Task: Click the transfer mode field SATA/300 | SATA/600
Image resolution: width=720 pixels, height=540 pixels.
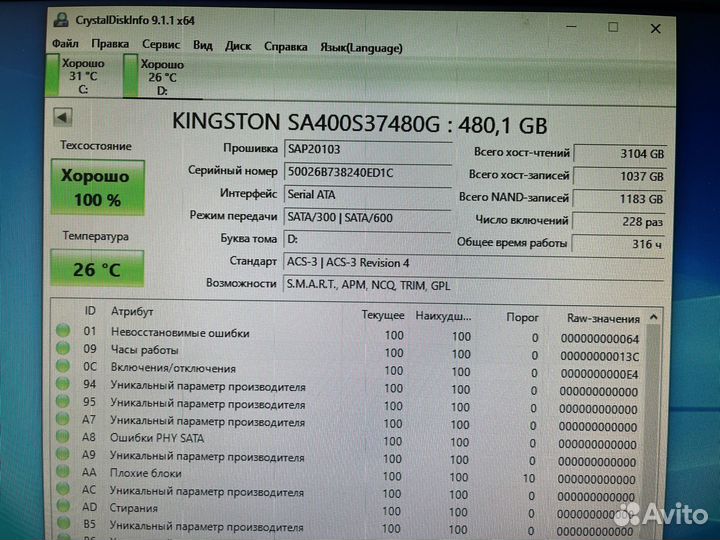Action: click(x=367, y=217)
